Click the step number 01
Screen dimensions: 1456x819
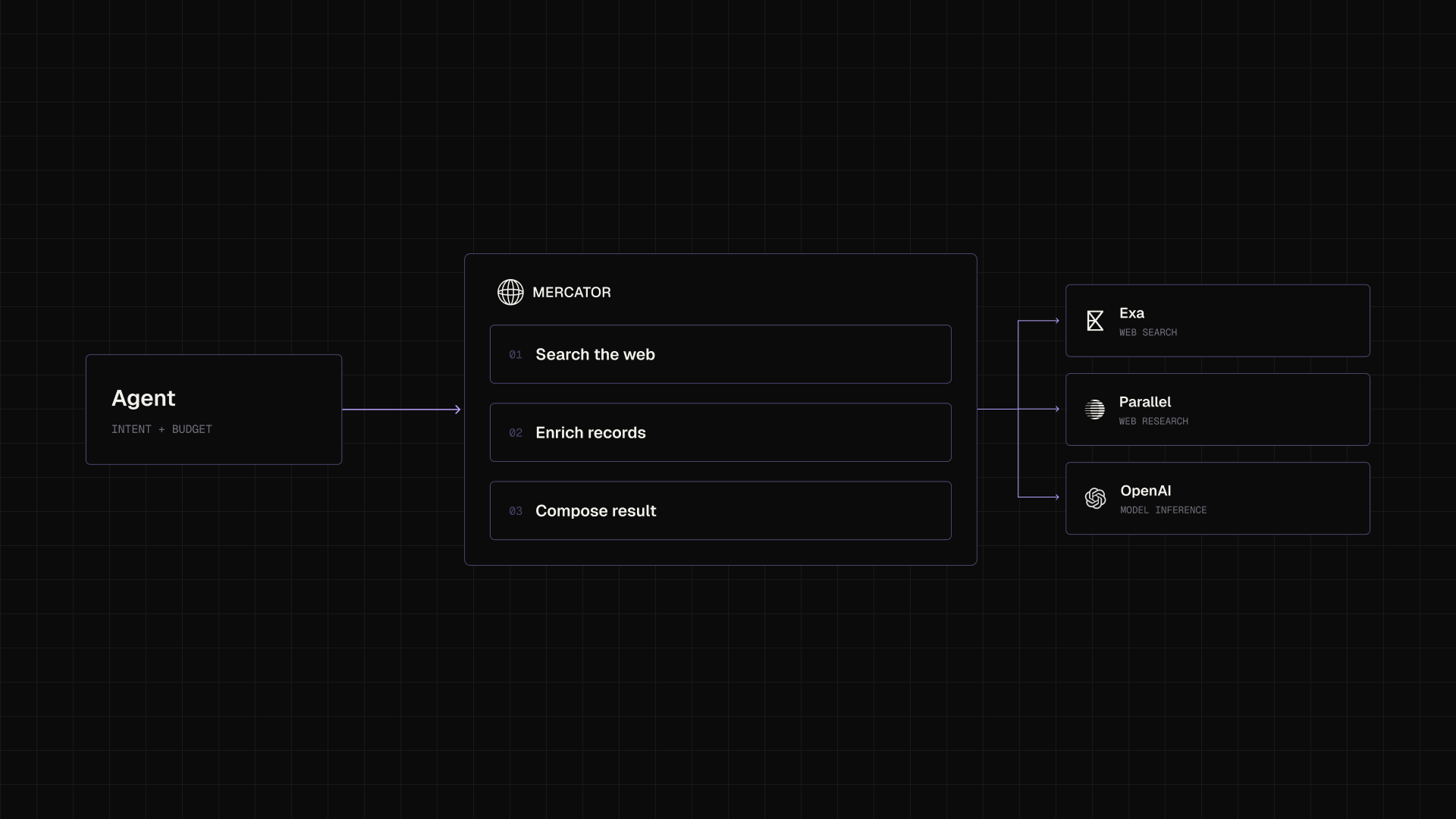tap(516, 355)
